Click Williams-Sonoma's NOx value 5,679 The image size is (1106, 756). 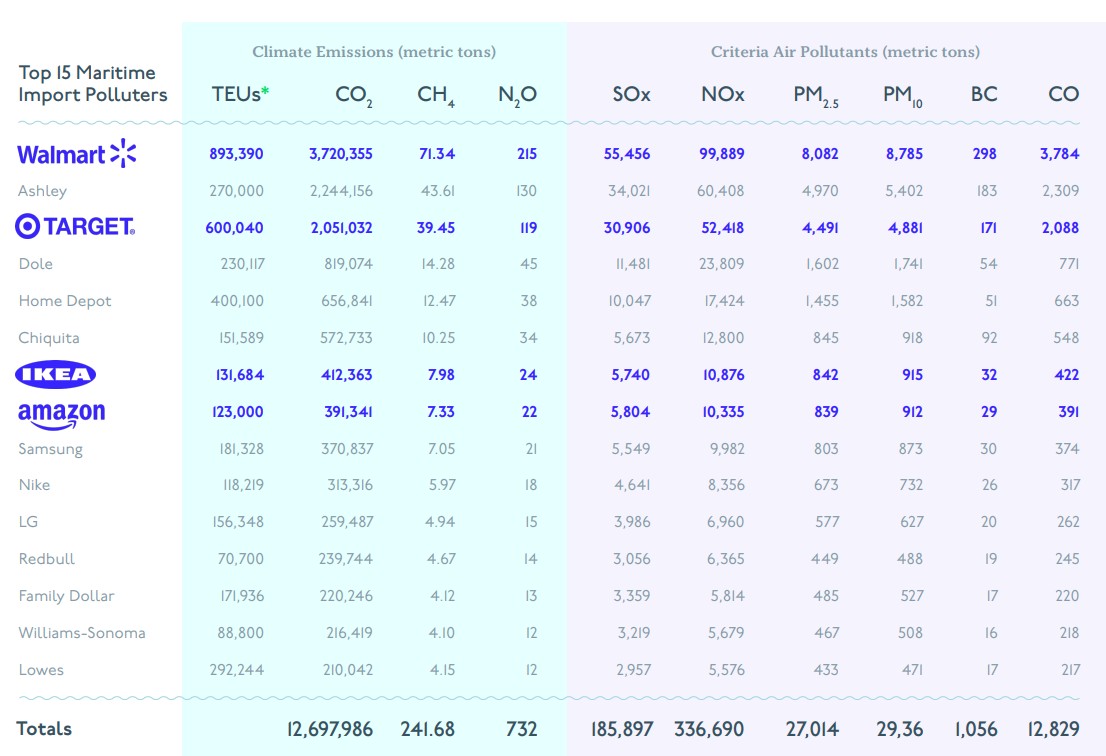pyautogui.click(x=726, y=633)
